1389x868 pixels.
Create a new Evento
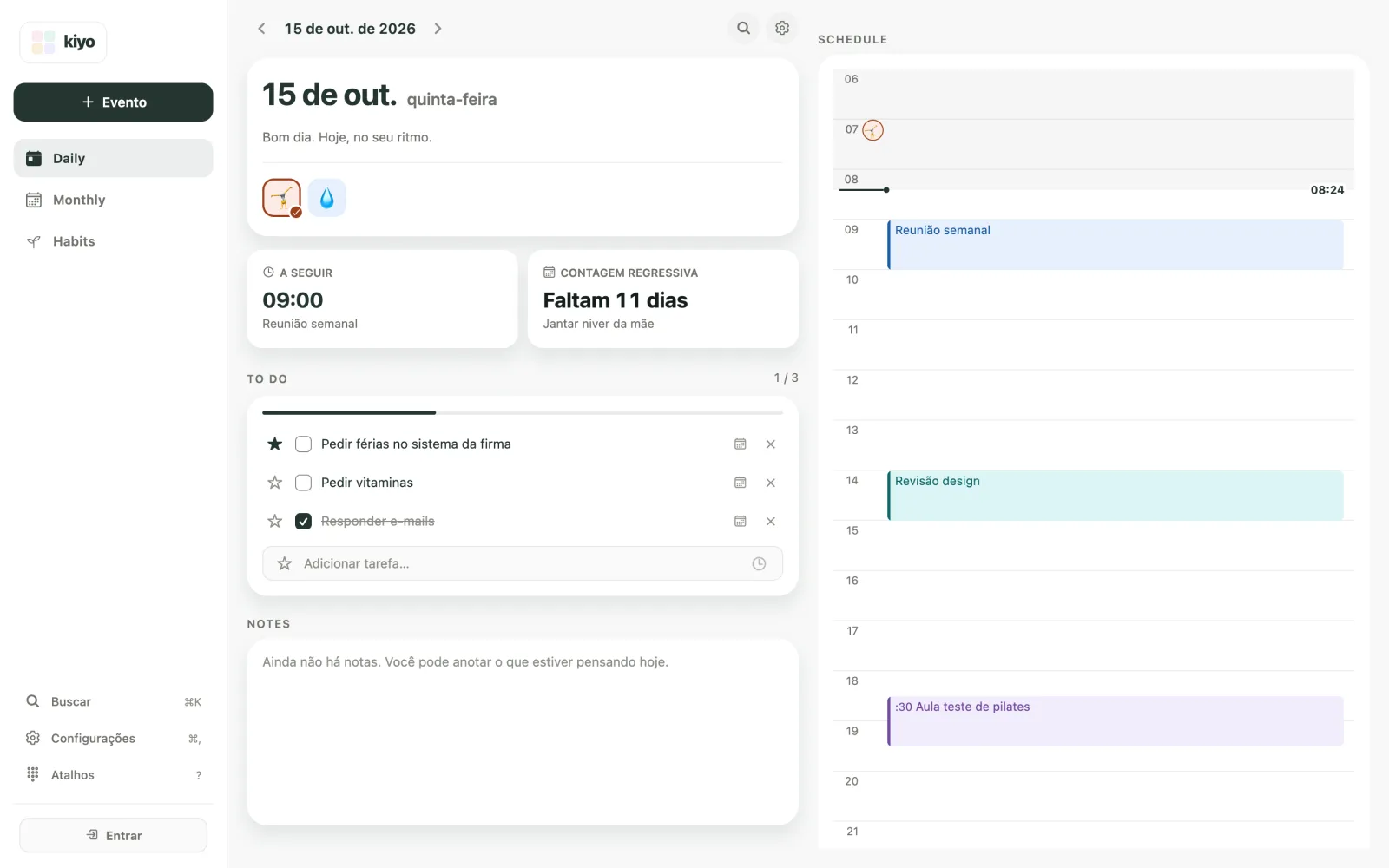click(113, 102)
